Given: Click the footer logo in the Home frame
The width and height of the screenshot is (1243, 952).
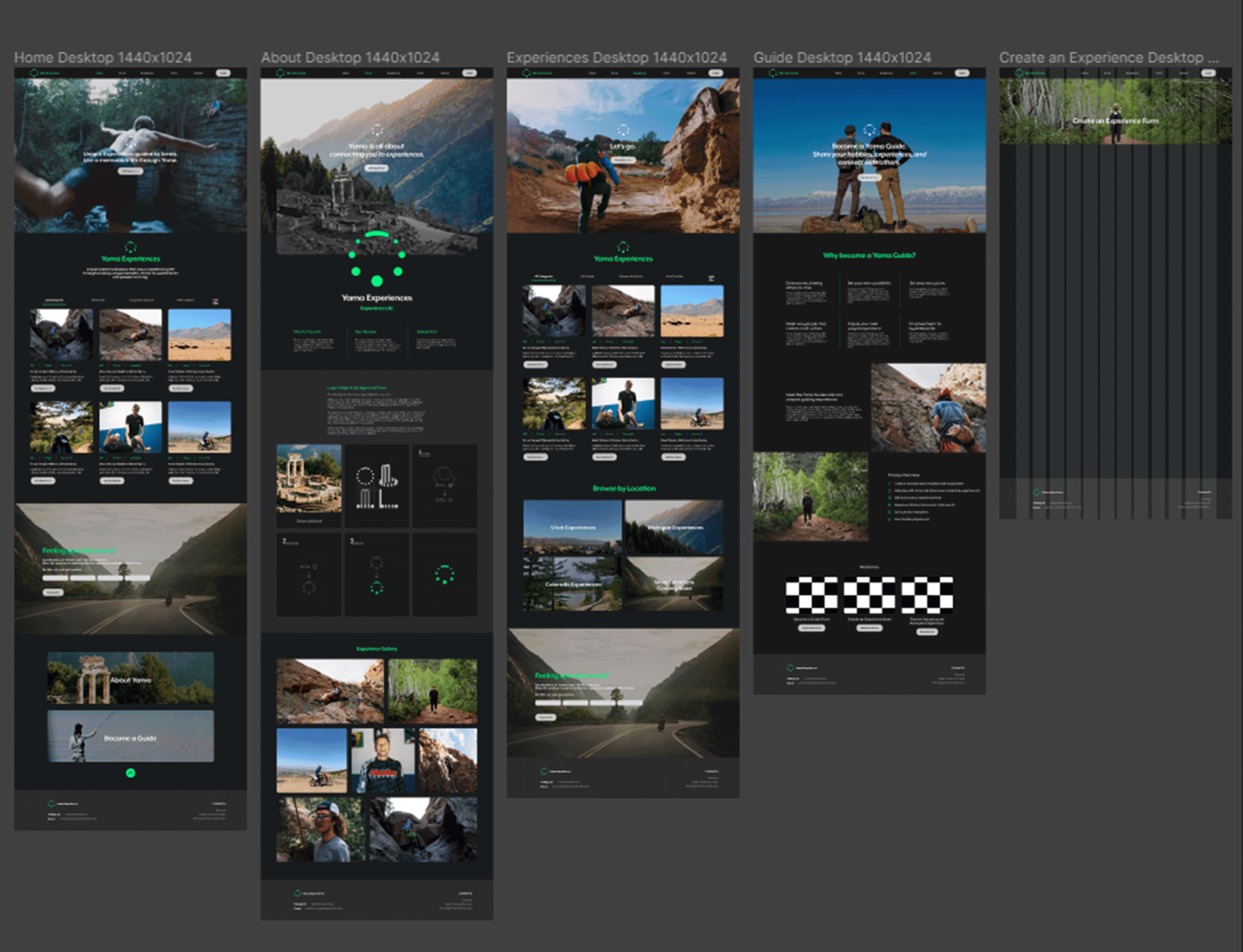Looking at the screenshot, I should (x=51, y=804).
